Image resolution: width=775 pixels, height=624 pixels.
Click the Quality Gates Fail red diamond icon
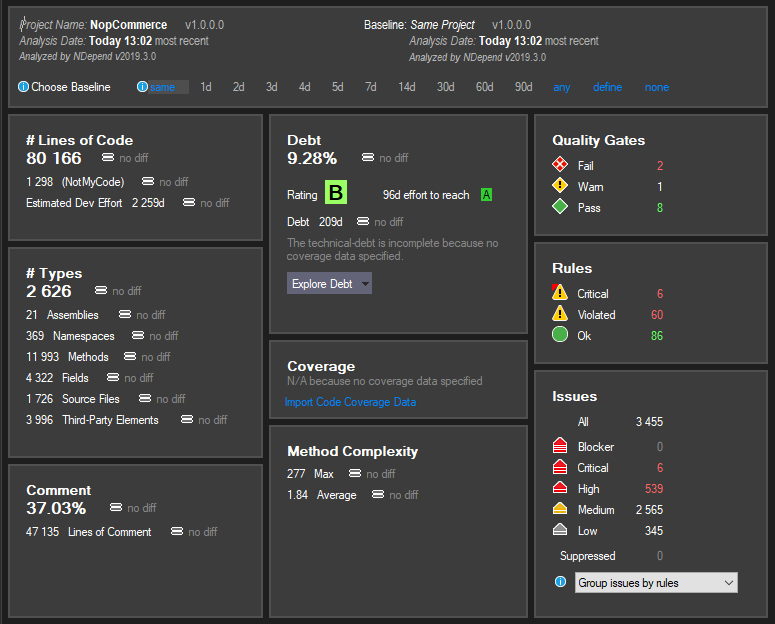tap(560, 164)
